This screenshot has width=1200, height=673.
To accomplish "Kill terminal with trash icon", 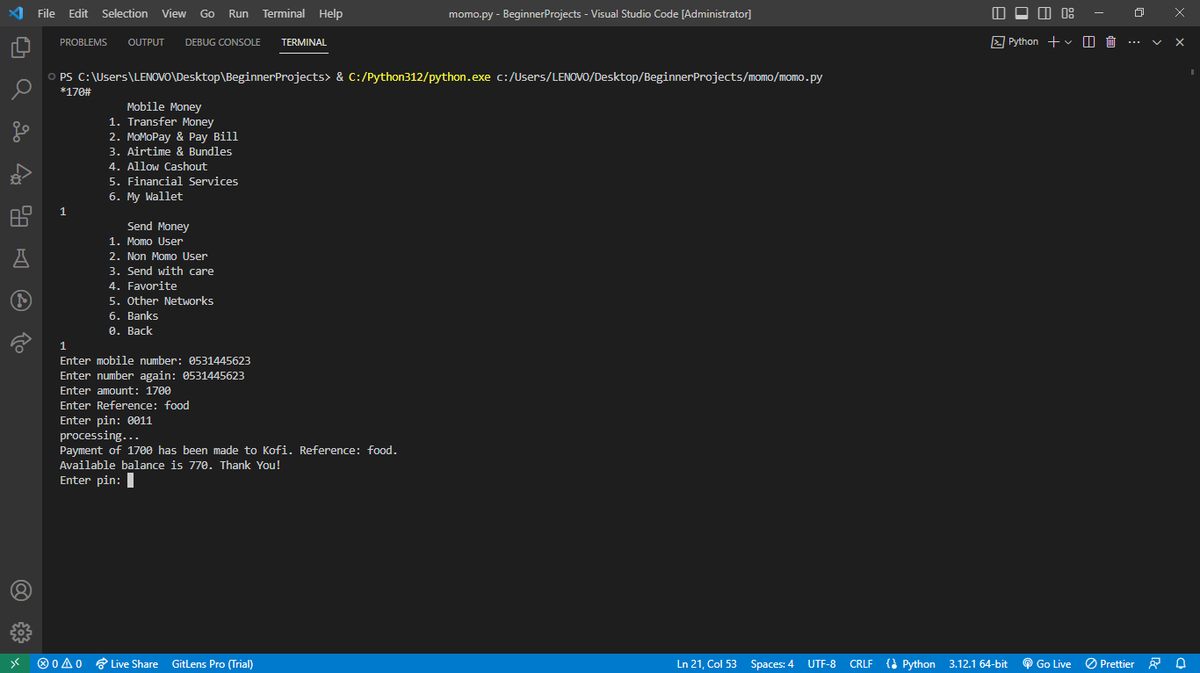I will click(1111, 42).
